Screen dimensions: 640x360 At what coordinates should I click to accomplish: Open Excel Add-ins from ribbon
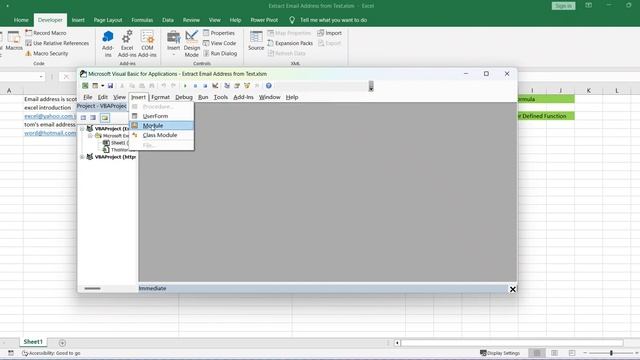tap(127, 44)
